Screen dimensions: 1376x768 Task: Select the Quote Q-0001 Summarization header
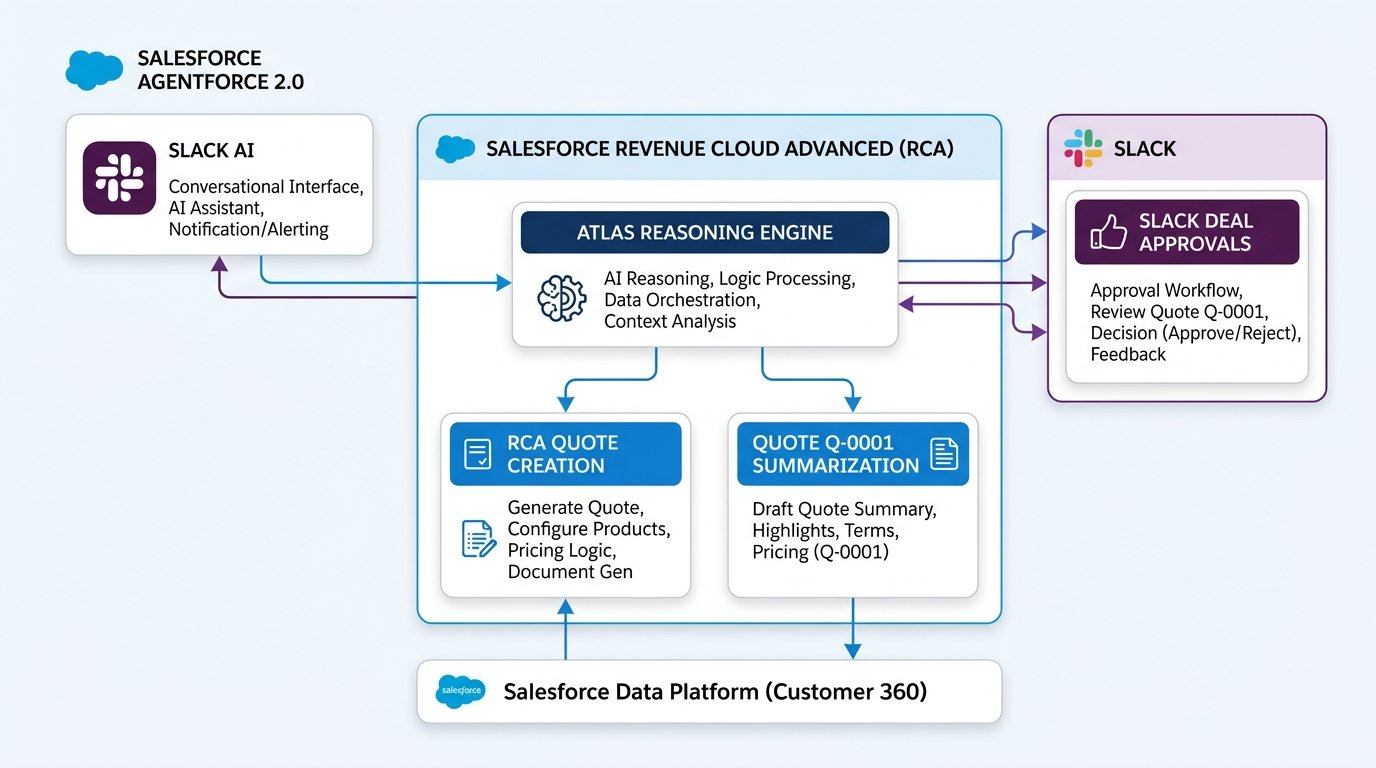(853, 454)
